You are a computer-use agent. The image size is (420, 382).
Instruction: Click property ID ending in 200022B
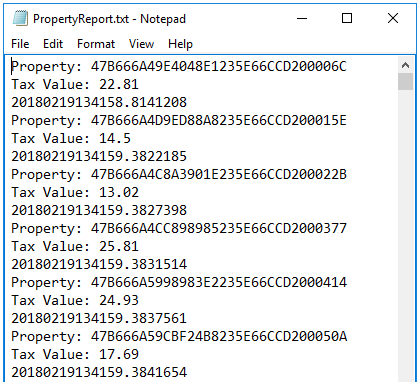[x=219, y=174]
